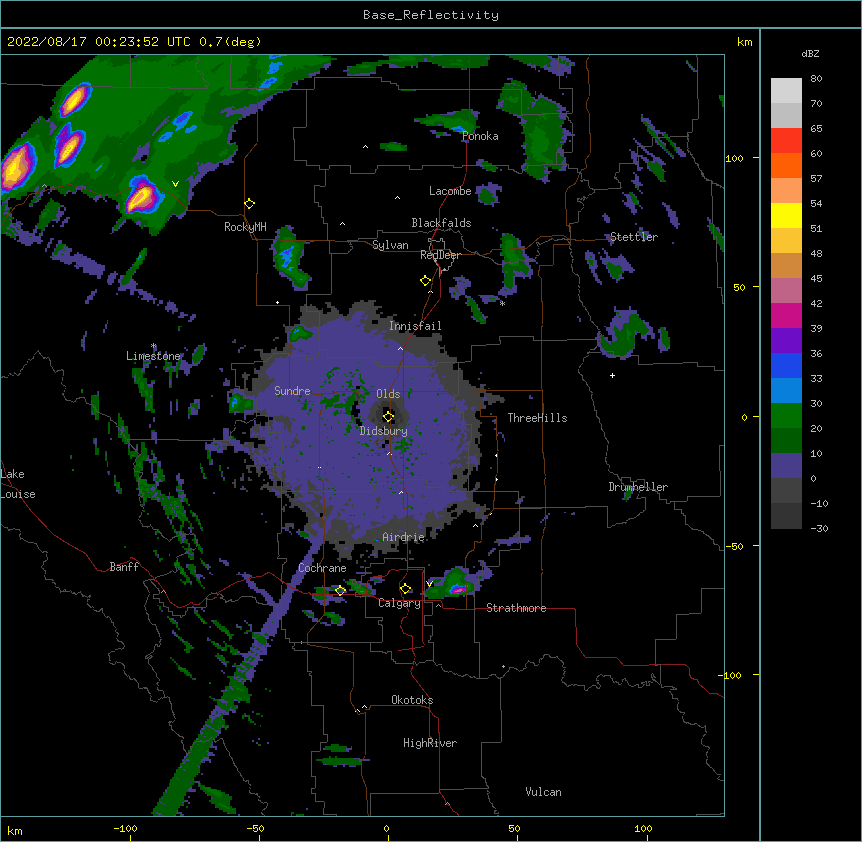Image resolution: width=862 pixels, height=842 pixels.
Task: Select the RockyMH map label
Action: [245, 227]
